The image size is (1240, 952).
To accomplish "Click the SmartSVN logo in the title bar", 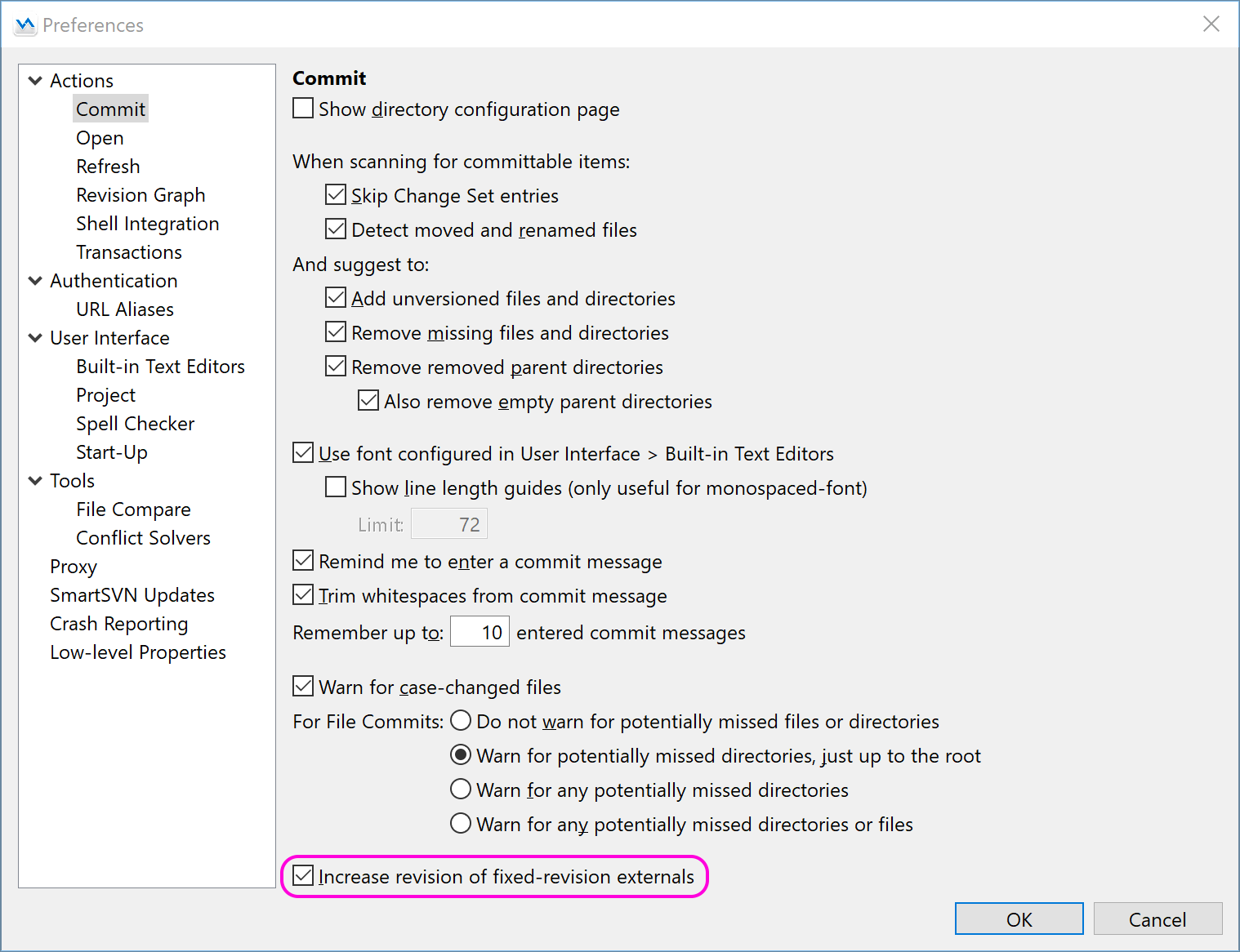I will 25,24.
